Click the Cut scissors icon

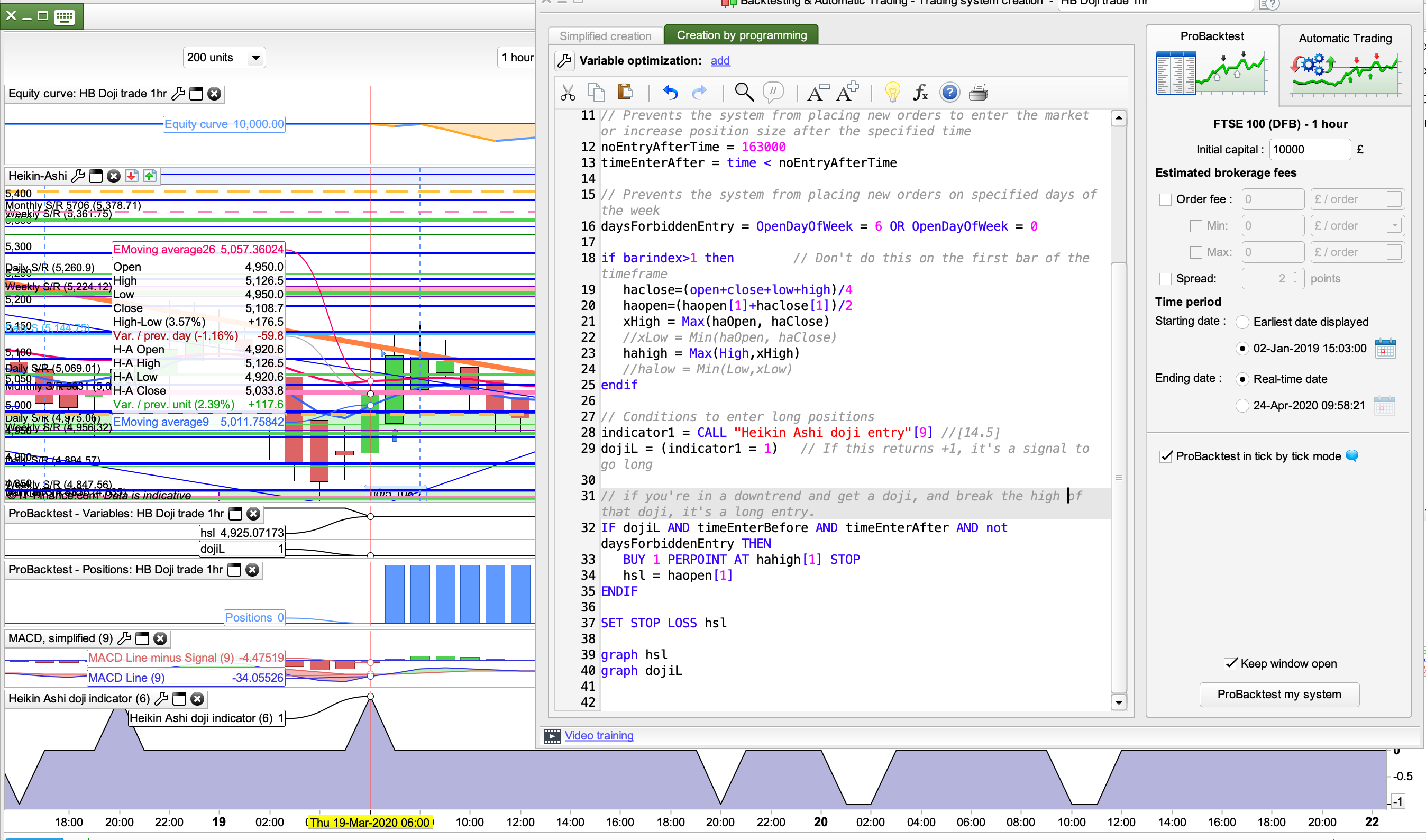(x=568, y=92)
